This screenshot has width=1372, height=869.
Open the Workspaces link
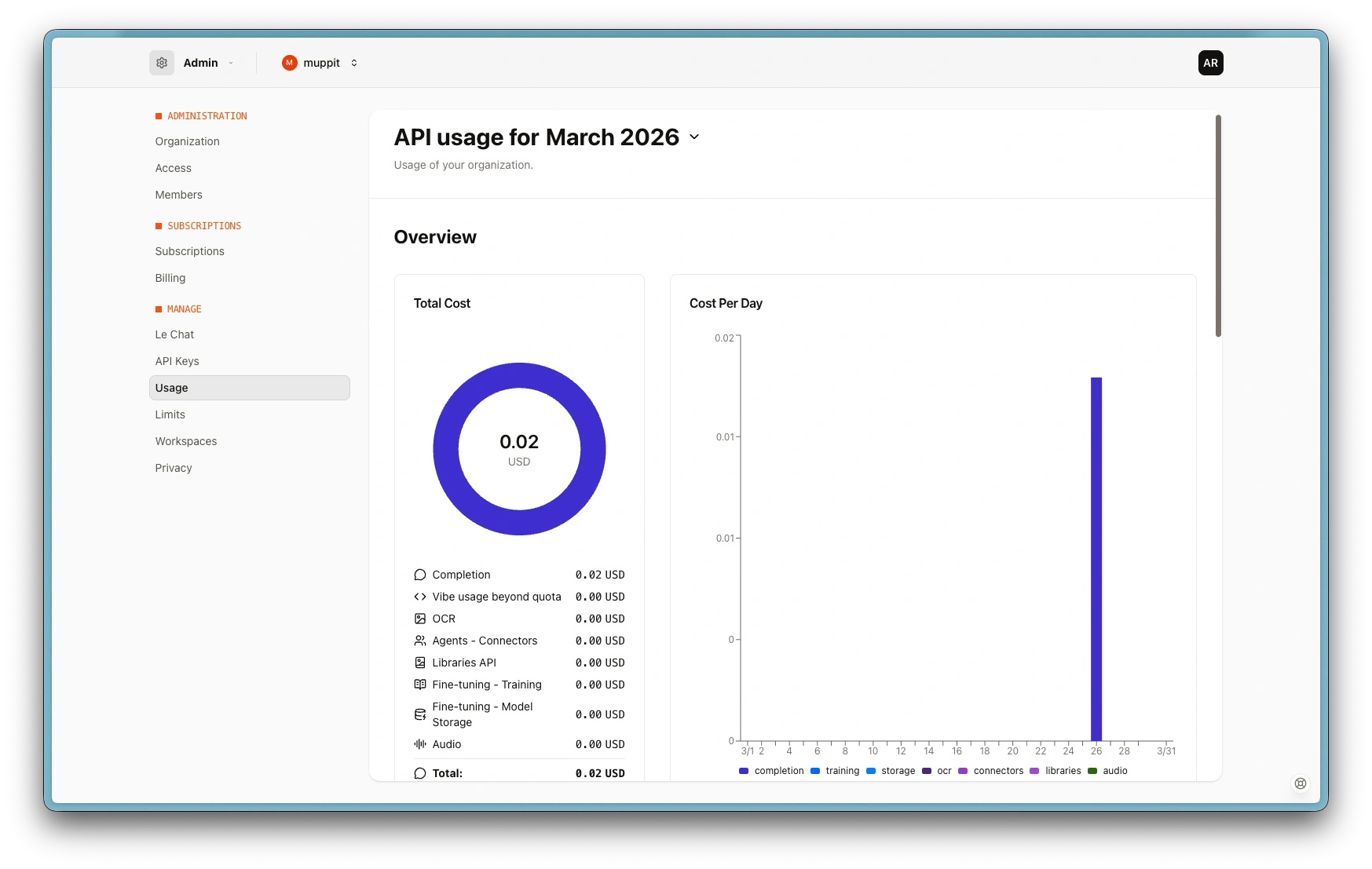pos(186,441)
